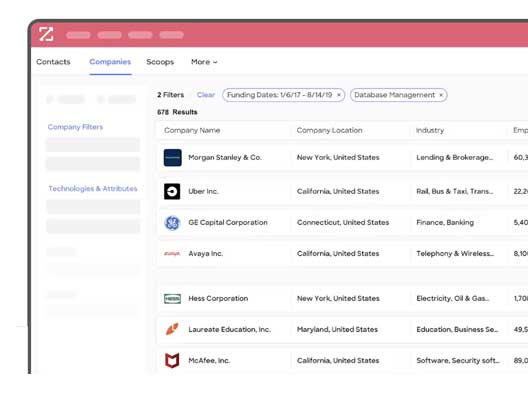The height and width of the screenshot is (395, 528).
Task: Click Software, Security soft... industry cell
Action: click(458, 360)
